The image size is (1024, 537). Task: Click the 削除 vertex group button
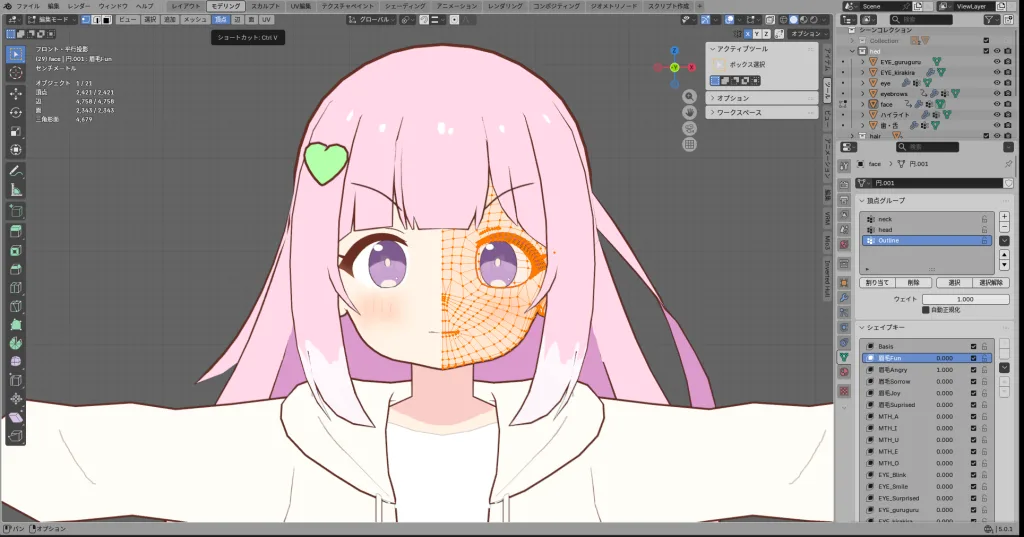coord(913,283)
